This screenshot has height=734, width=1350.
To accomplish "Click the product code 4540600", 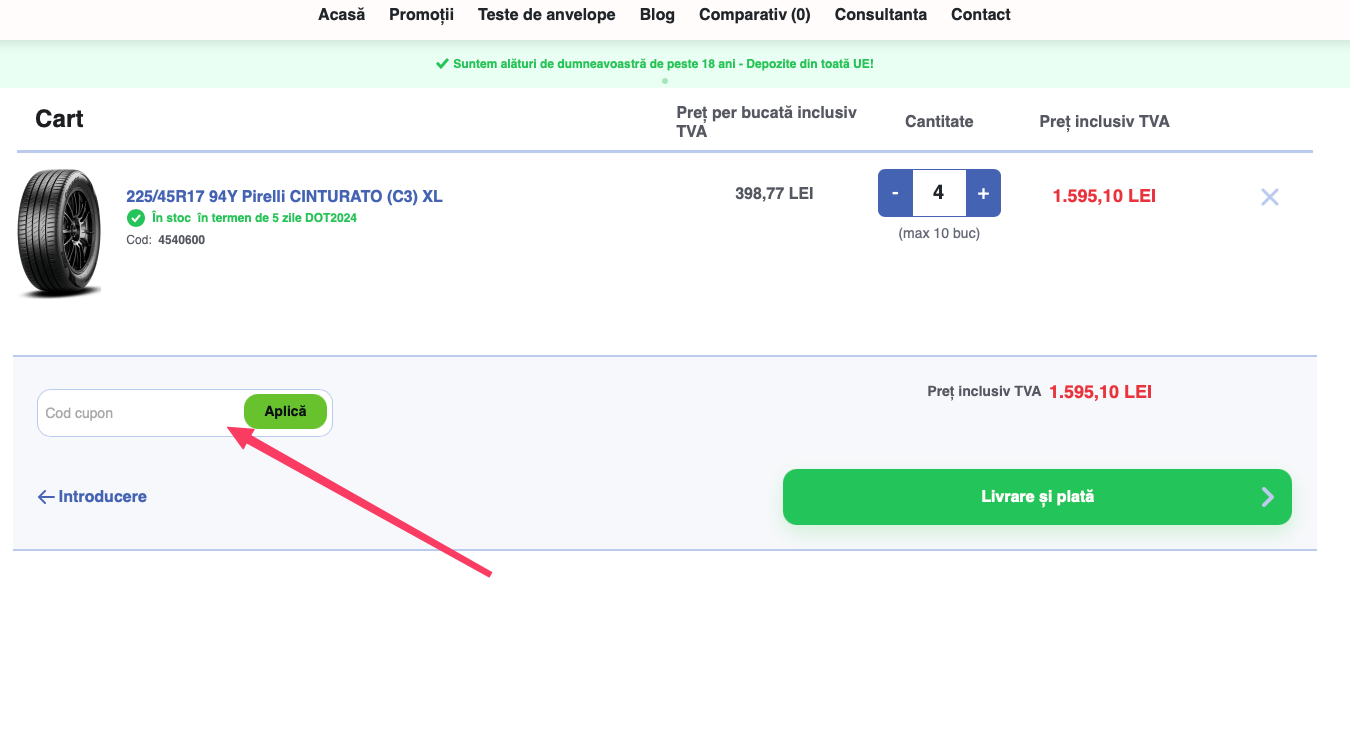I will pos(181,240).
